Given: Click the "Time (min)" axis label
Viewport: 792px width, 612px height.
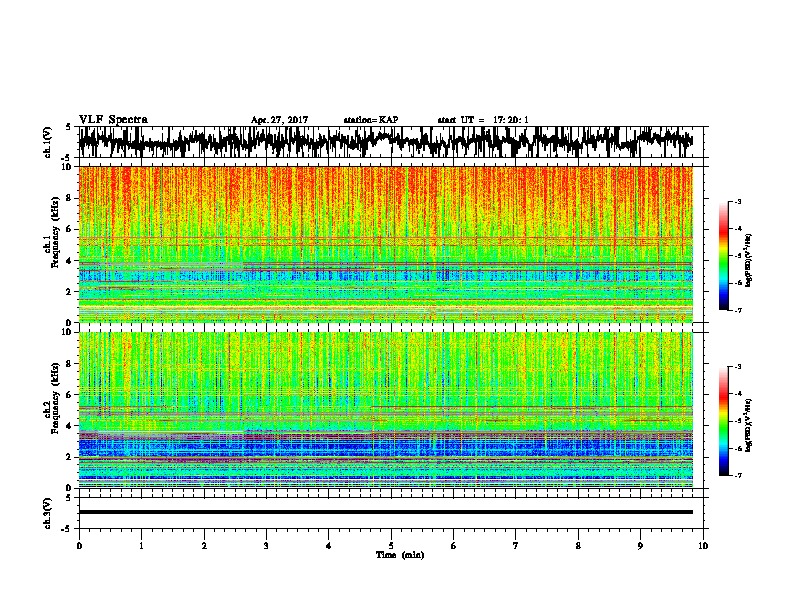Looking at the screenshot, I should pos(400,555).
